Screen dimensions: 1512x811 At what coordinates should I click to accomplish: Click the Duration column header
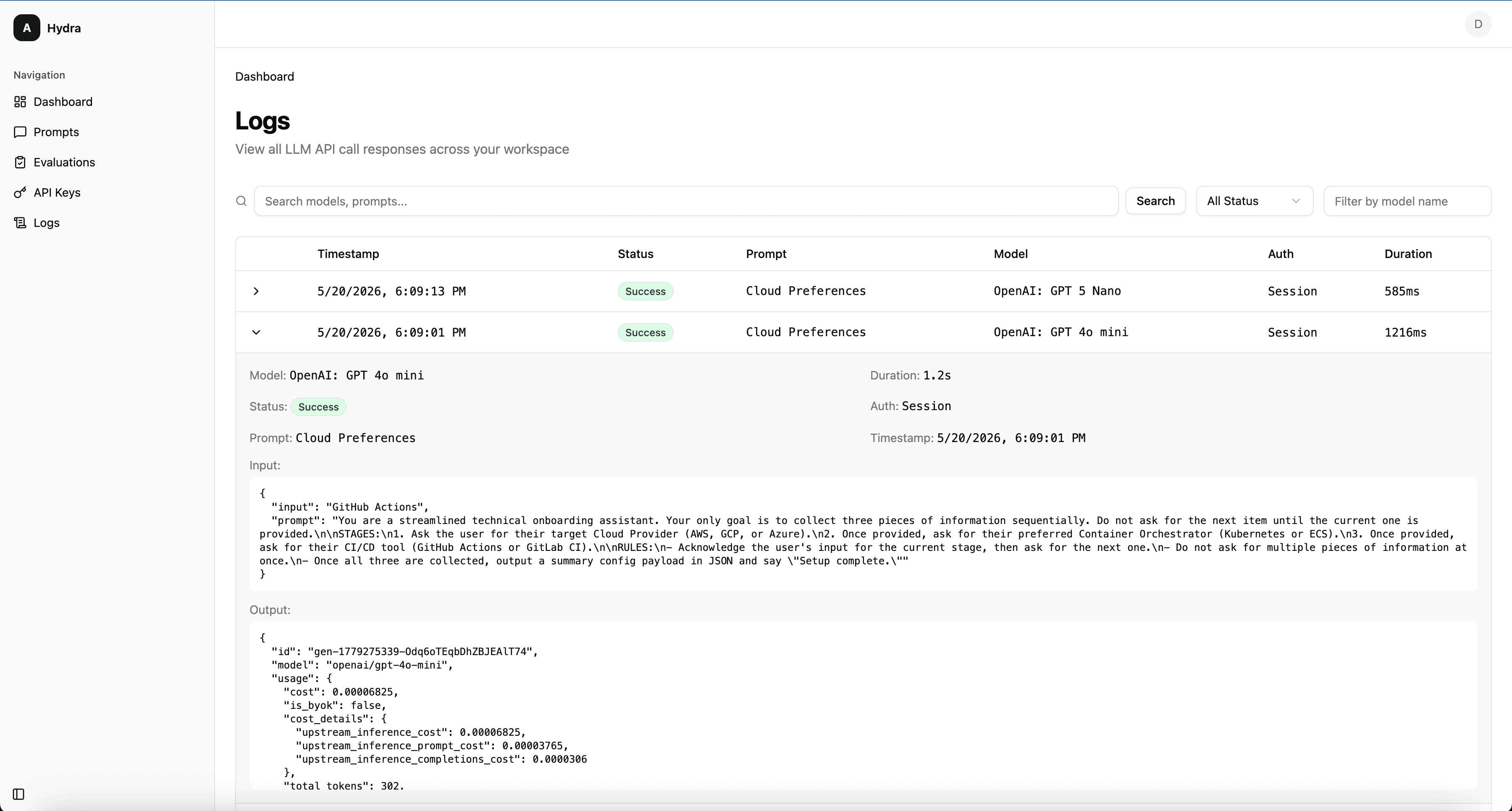(1408, 254)
